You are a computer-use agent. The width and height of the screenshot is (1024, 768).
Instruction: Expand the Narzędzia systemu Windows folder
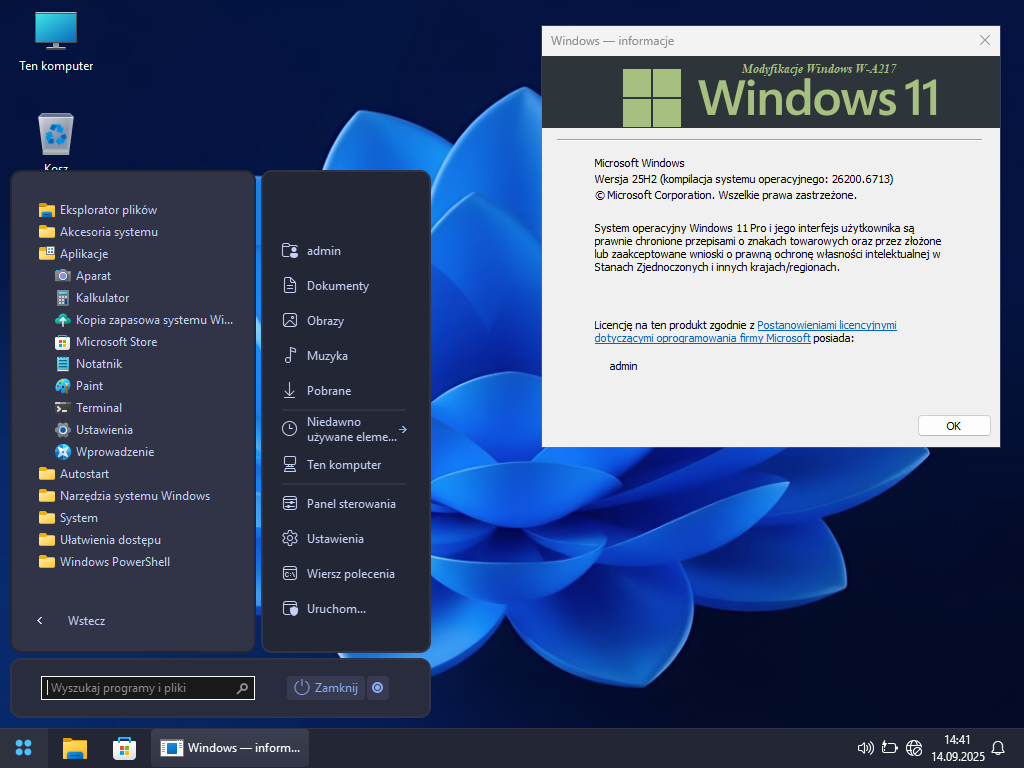(134, 496)
